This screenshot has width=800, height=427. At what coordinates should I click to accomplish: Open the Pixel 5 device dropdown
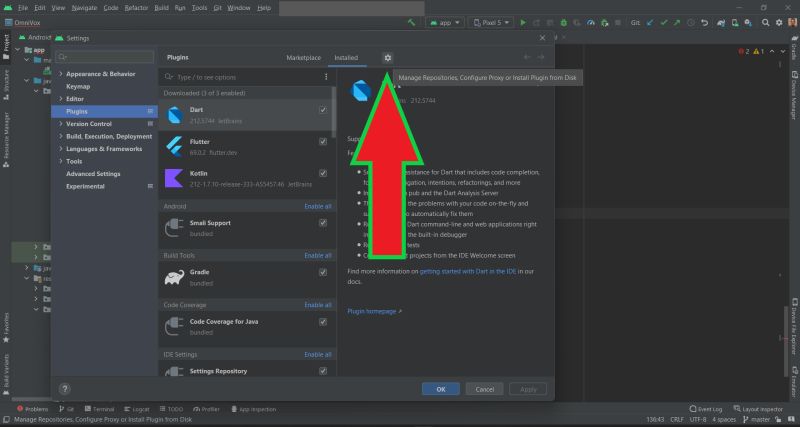click(491, 22)
